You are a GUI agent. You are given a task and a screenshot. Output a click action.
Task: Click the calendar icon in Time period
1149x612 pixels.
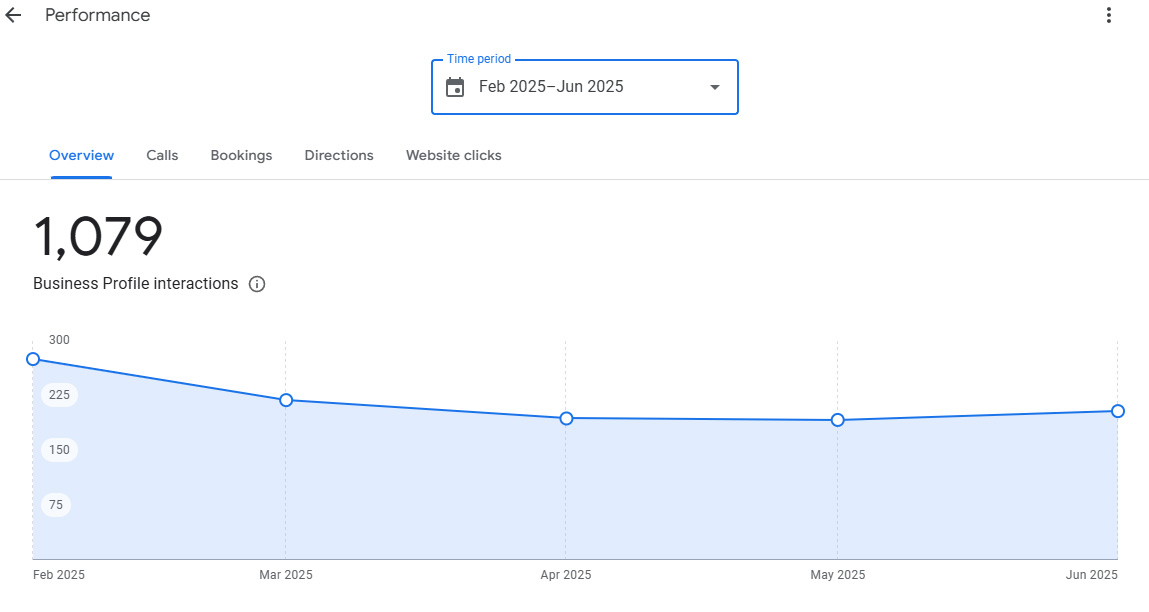455,87
